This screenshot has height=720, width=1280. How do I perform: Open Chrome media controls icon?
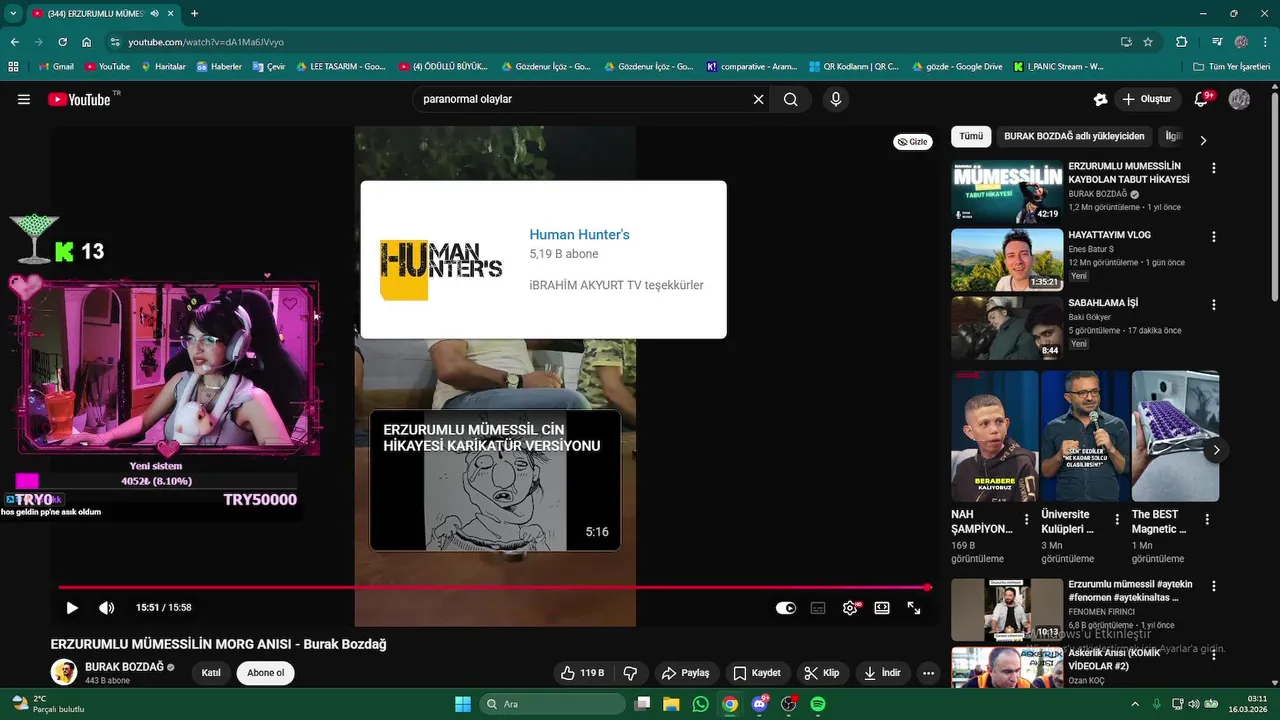(x=1217, y=42)
